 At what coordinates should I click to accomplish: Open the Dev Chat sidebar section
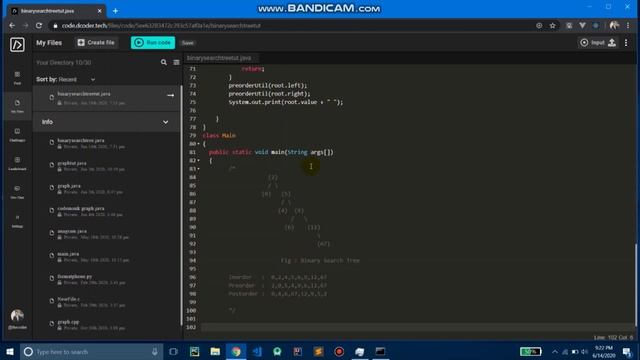coord(17,192)
